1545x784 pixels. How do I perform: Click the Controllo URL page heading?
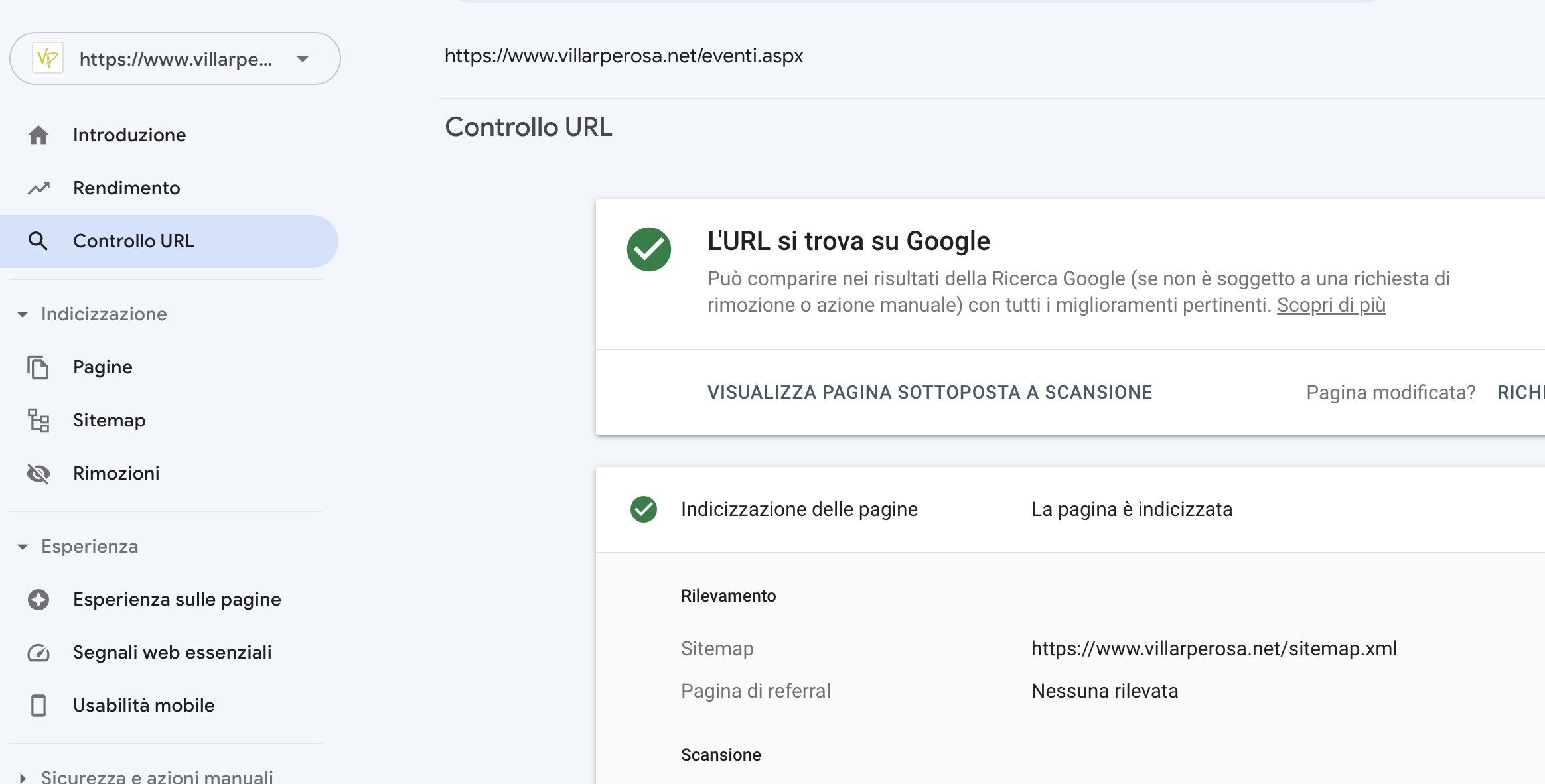[x=528, y=127]
